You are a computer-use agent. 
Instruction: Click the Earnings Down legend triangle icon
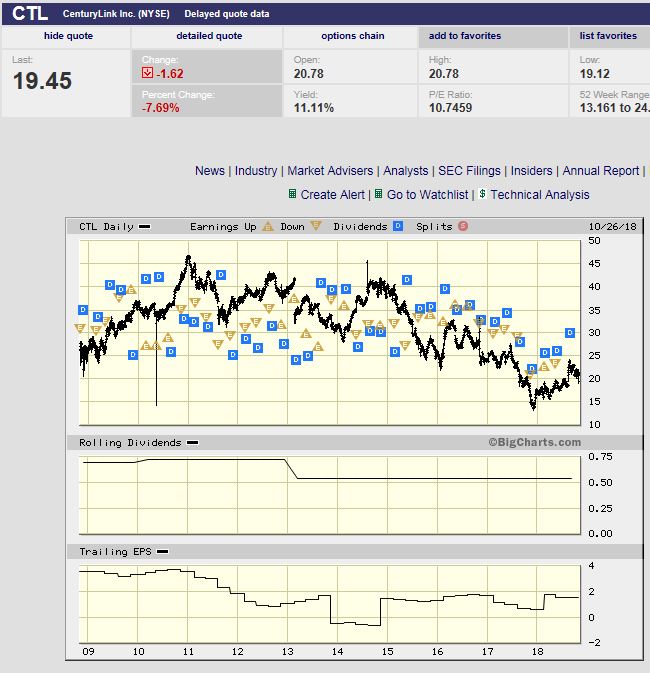tap(316, 226)
